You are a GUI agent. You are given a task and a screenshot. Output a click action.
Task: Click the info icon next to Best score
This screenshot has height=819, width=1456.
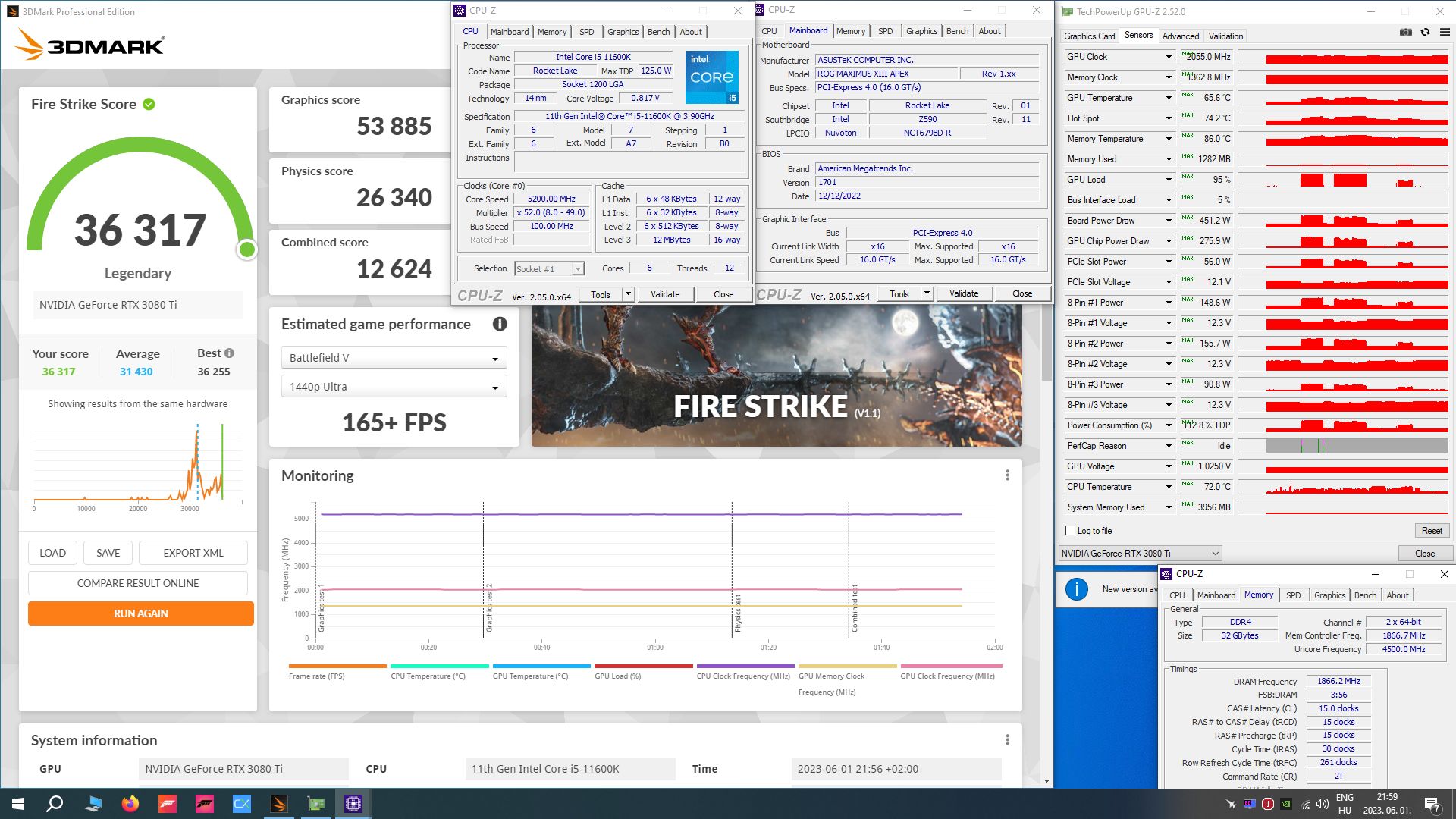(229, 353)
